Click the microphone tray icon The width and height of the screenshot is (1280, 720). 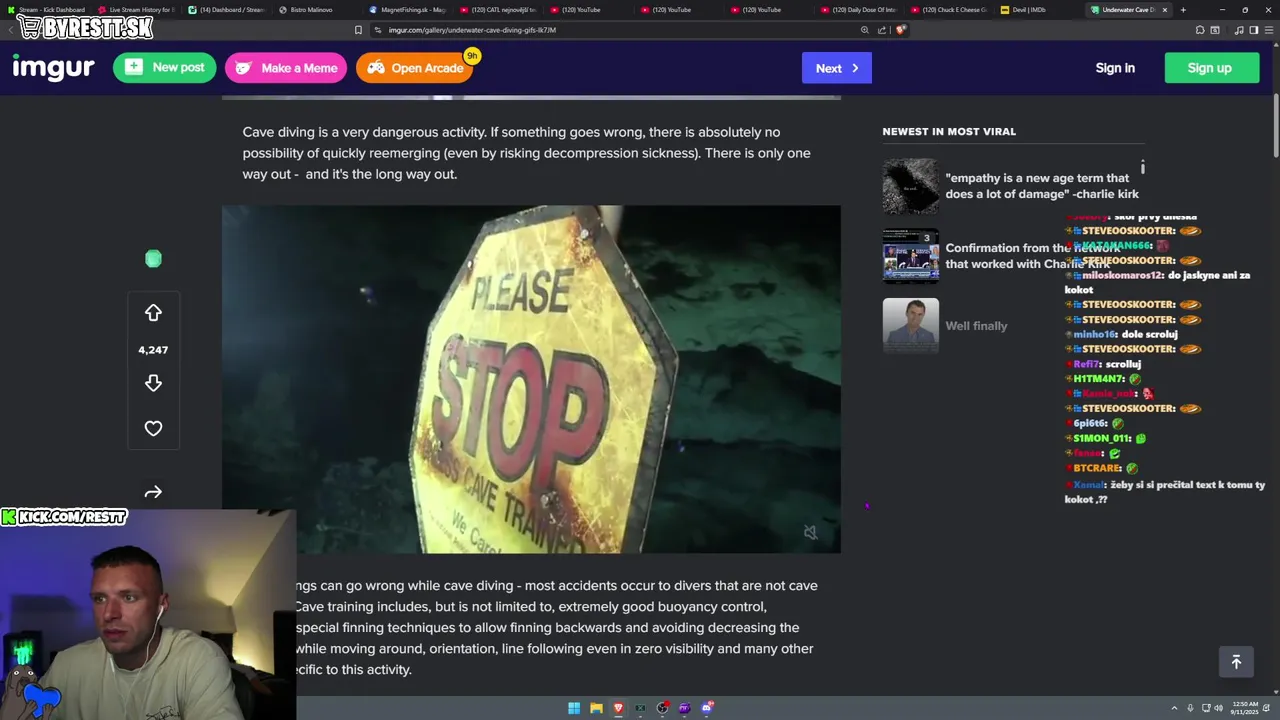(1191, 708)
